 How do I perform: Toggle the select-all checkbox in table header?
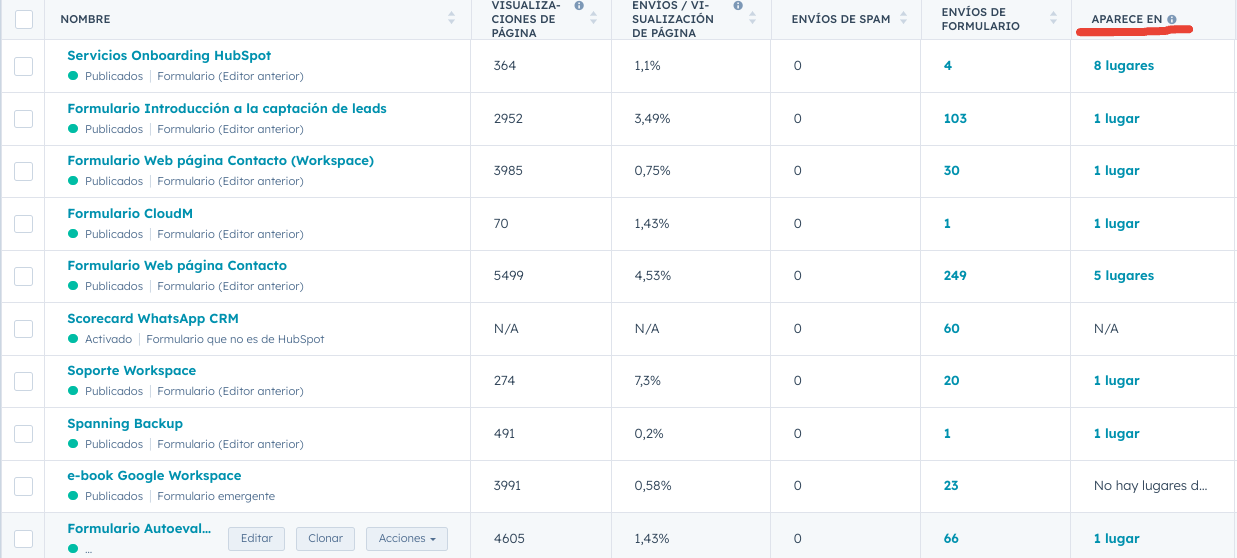(24, 19)
